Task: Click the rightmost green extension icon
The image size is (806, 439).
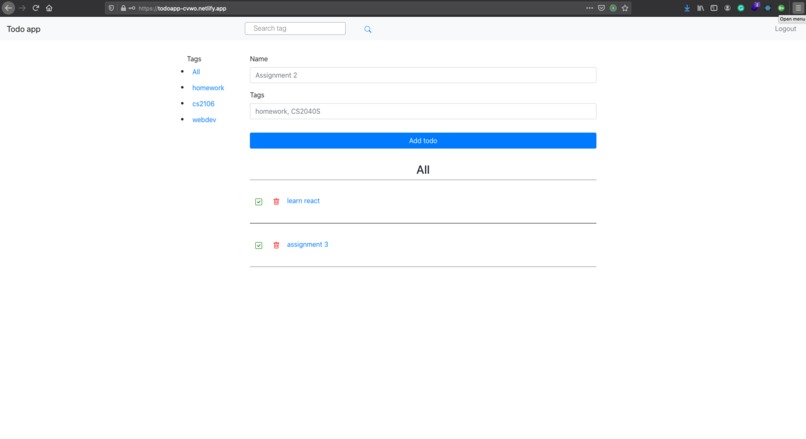Action: (781, 8)
